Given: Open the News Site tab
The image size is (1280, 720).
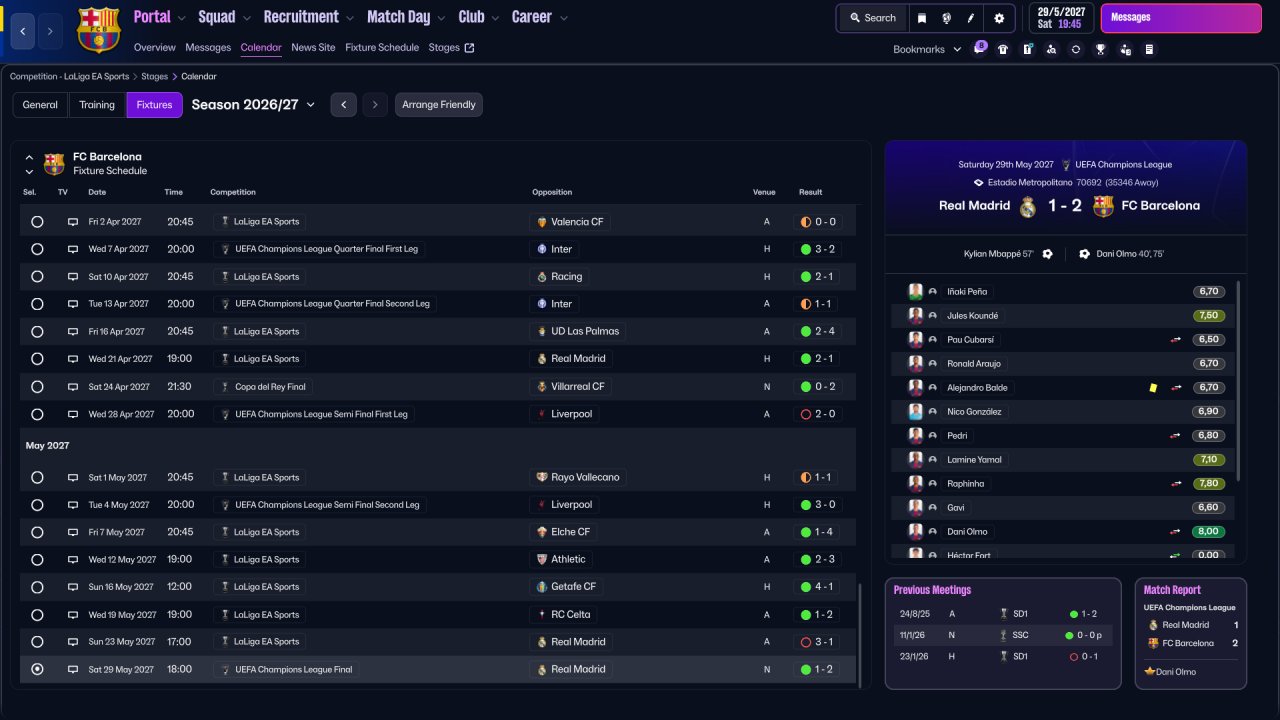Looking at the screenshot, I should [x=313, y=48].
